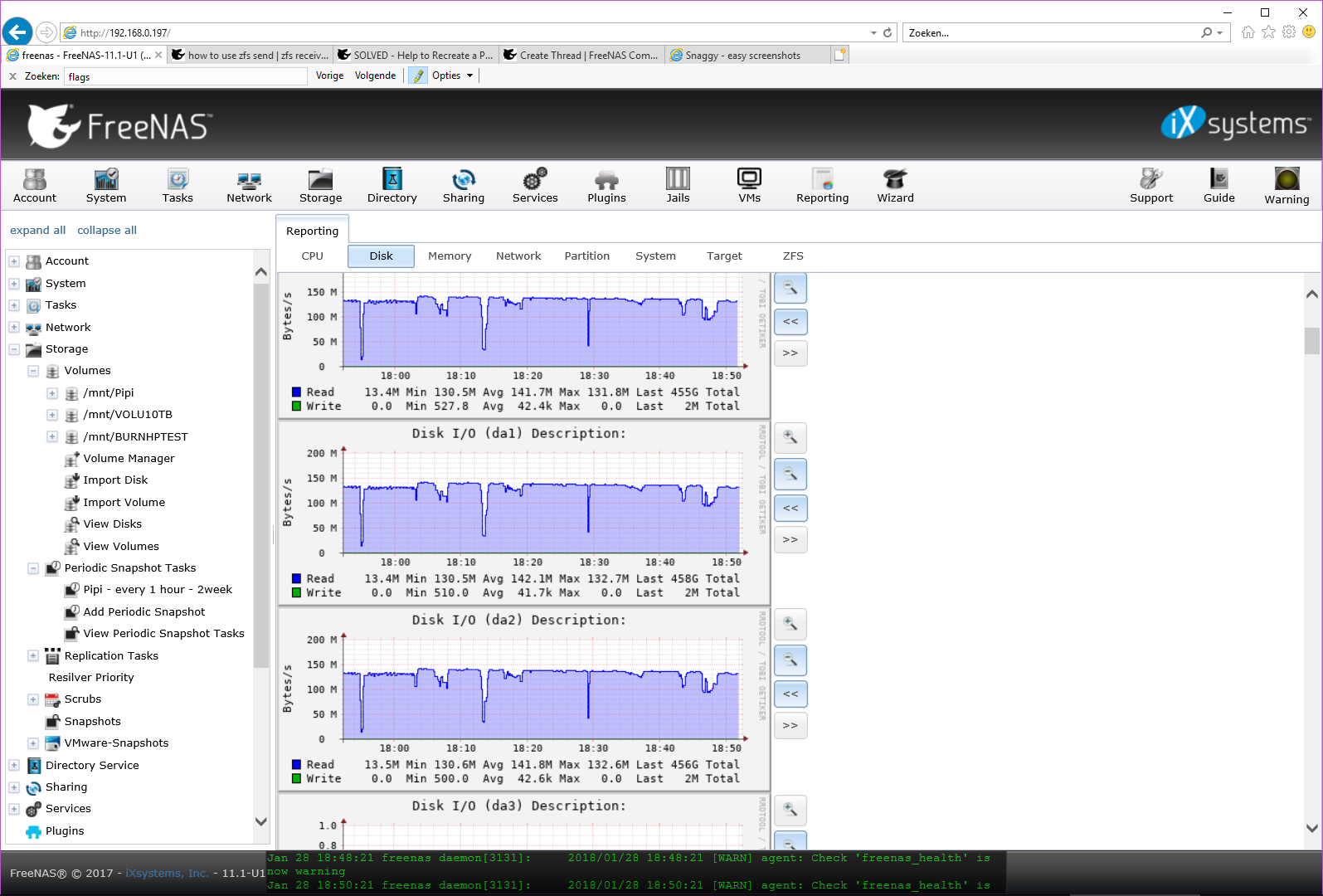Collapse the Volumes tree node
Screen dimensions: 1323x896
click(33, 371)
